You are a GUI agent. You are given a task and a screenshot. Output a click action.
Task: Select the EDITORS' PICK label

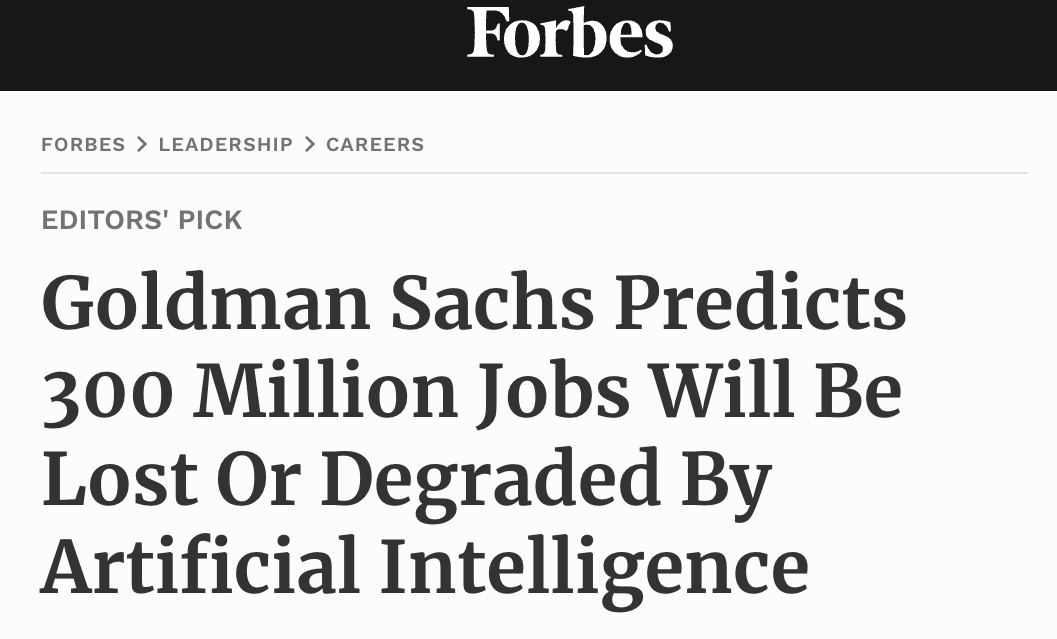pos(142,220)
